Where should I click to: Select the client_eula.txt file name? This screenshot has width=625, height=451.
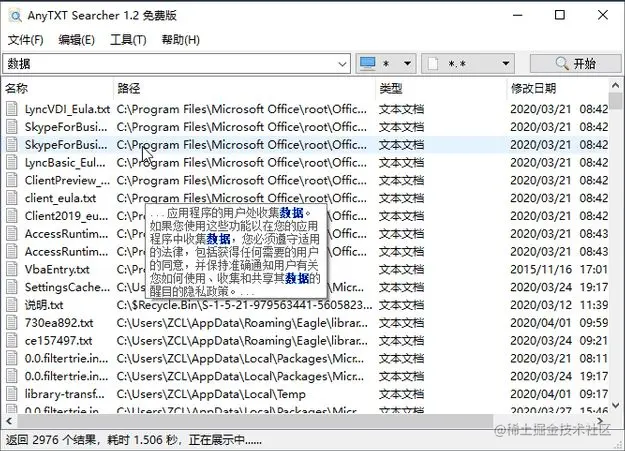tap(61, 198)
